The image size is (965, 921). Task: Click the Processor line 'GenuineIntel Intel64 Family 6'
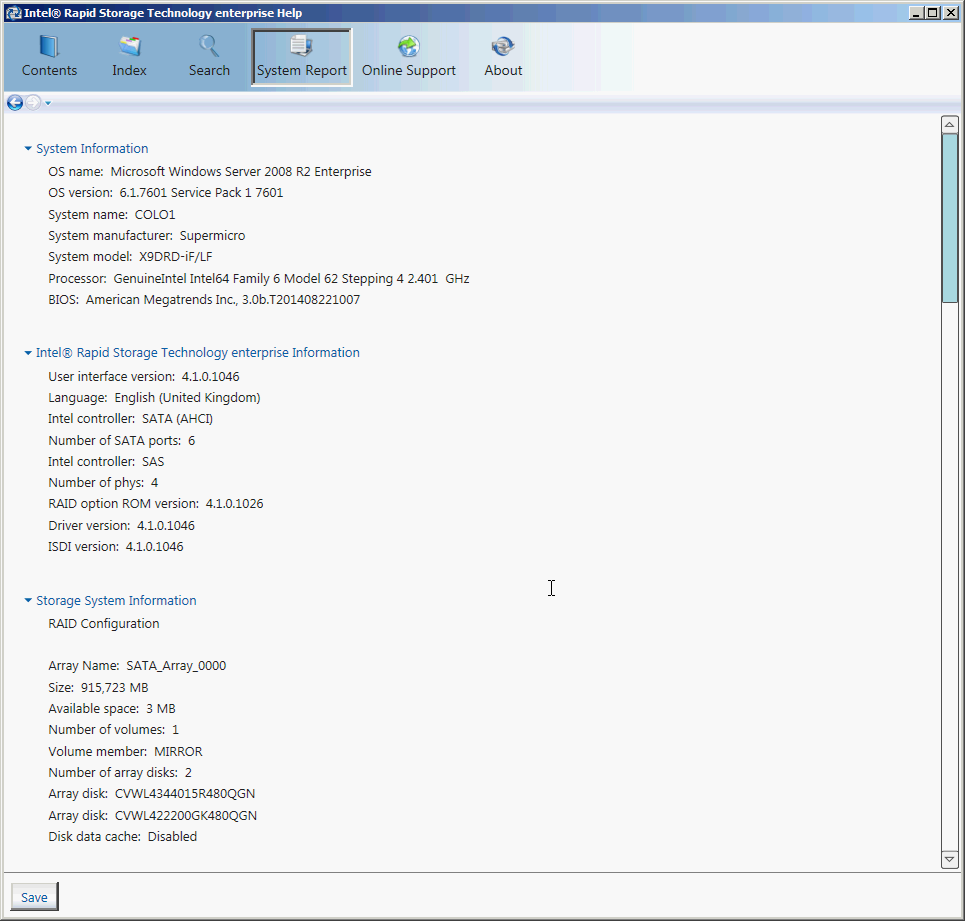(x=259, y=279)
